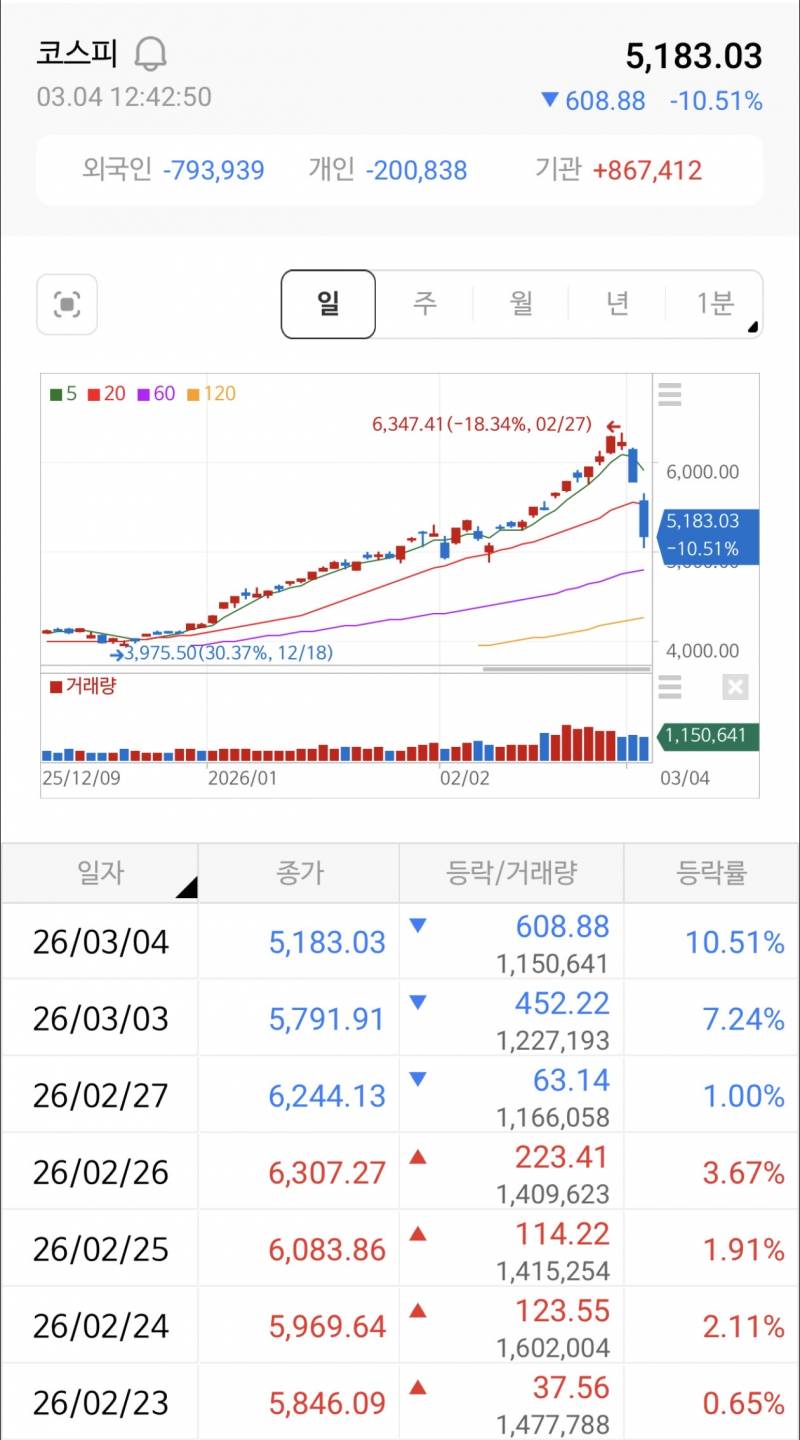Toggle the 60-day moving average legend
The width and height of the screenshot is (800, 1440).
(156, 394)
